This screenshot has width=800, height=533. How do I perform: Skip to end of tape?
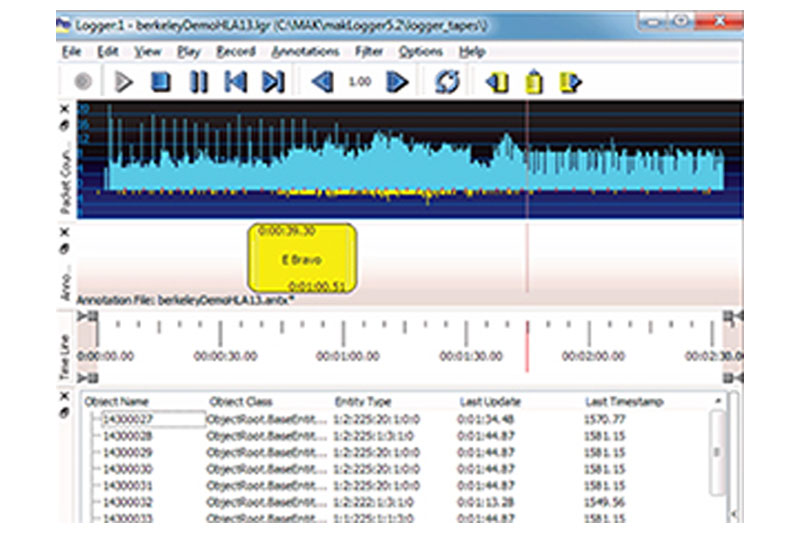pyautogui.click(x=273, y=82)
